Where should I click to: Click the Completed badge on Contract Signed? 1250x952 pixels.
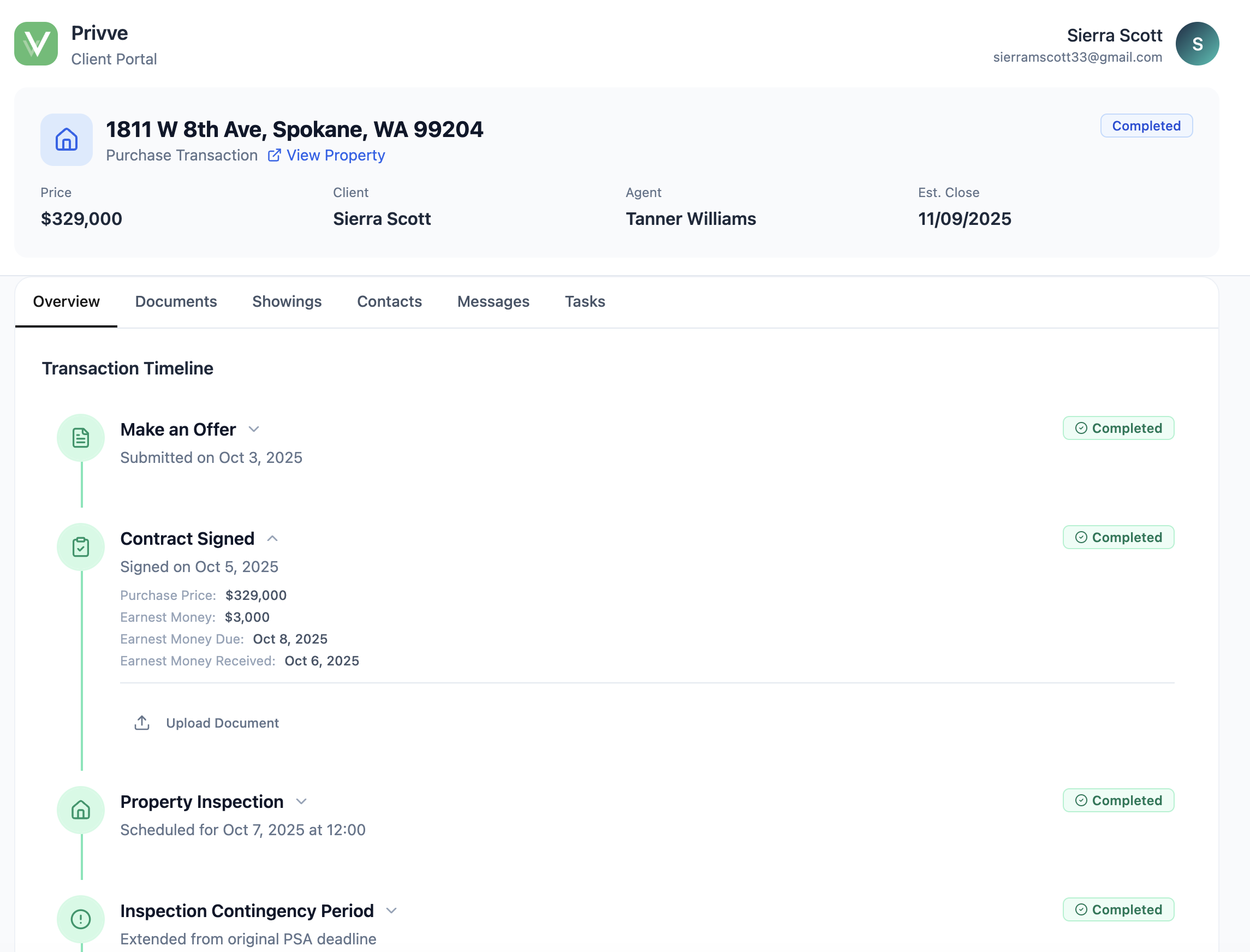1118,537
